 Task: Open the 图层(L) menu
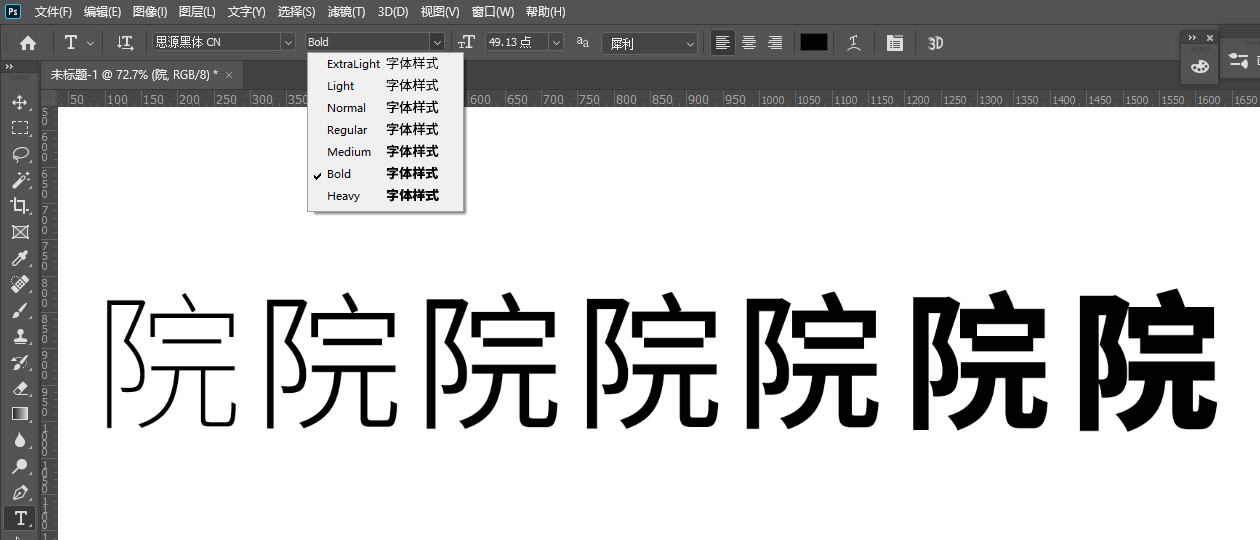(x=197, y=12)
